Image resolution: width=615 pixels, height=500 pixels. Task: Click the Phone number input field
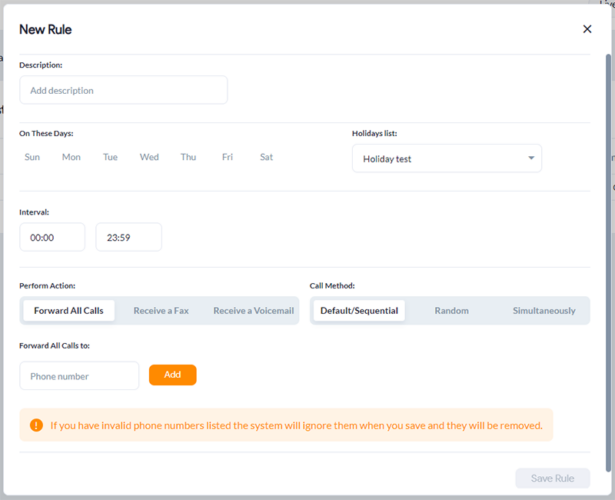79,376
